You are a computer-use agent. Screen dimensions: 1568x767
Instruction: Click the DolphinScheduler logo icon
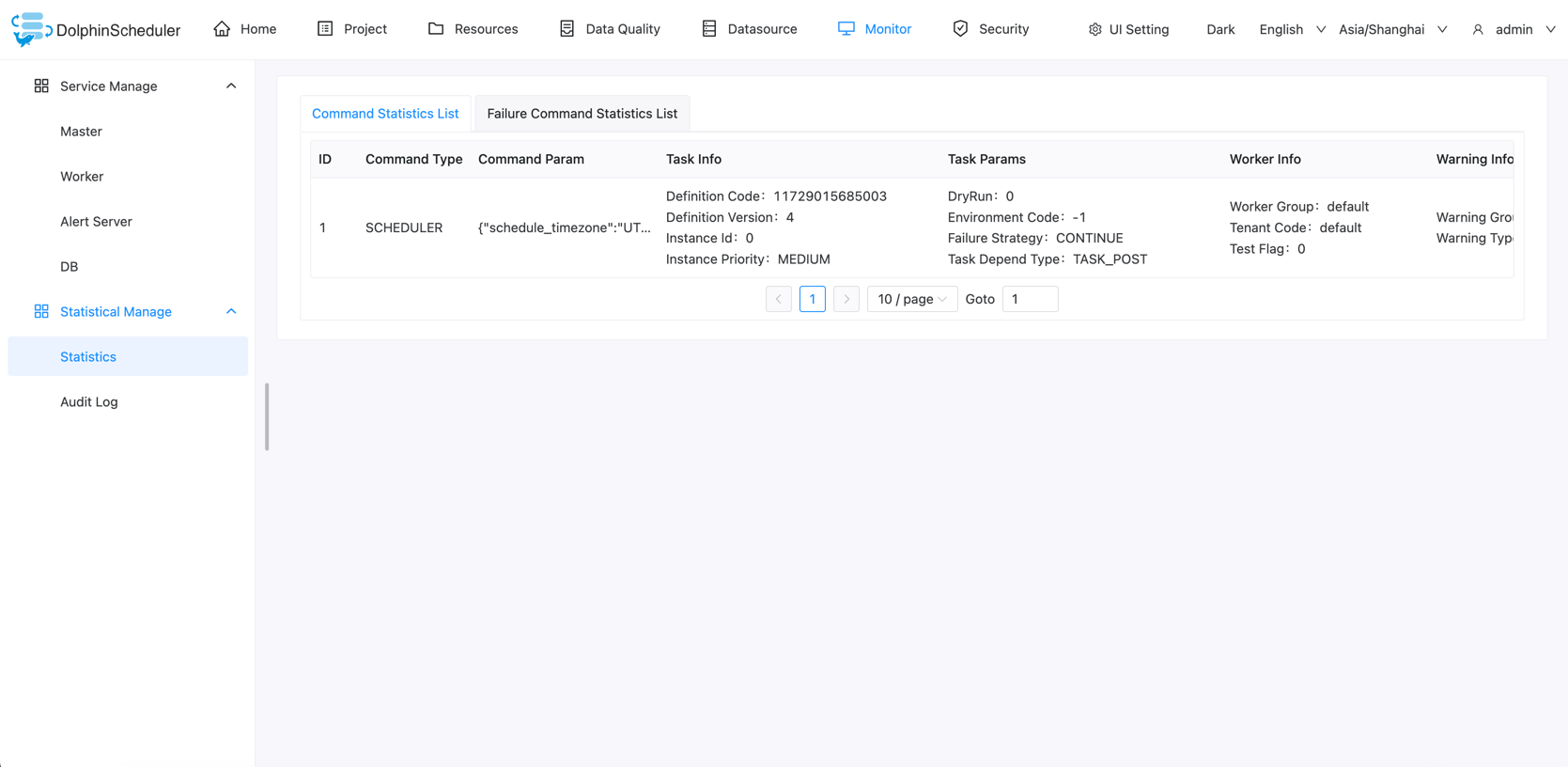(x=30, y=29)
